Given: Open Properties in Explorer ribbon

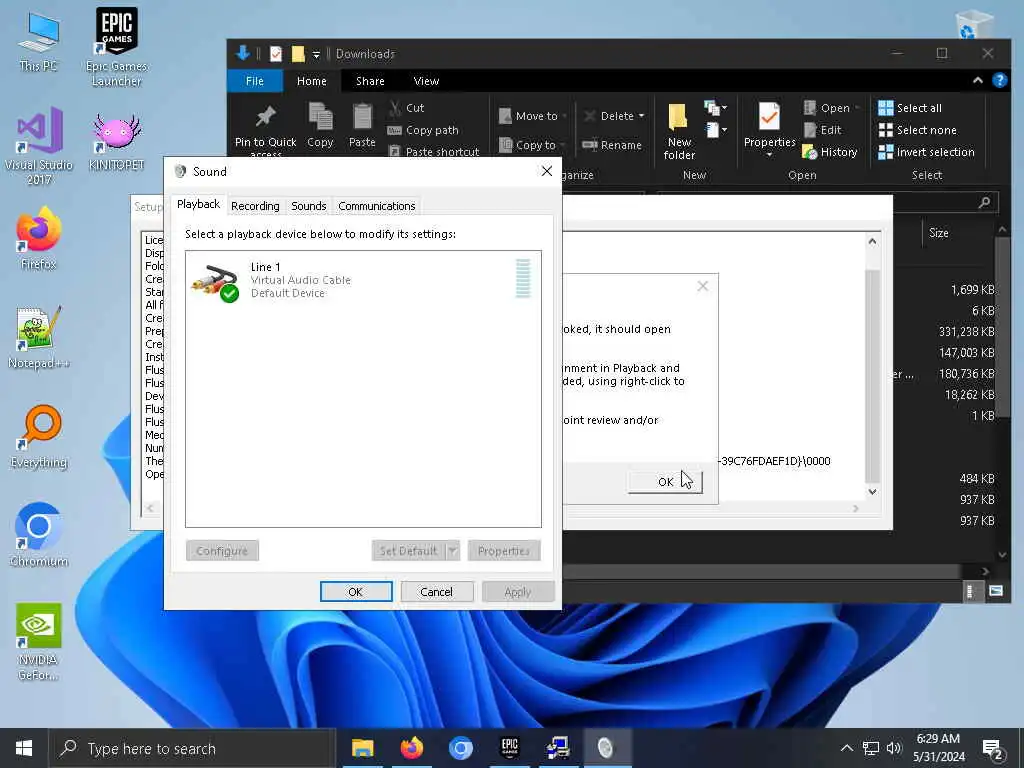Looking at the screenshot, I should [x=769, y=130].
